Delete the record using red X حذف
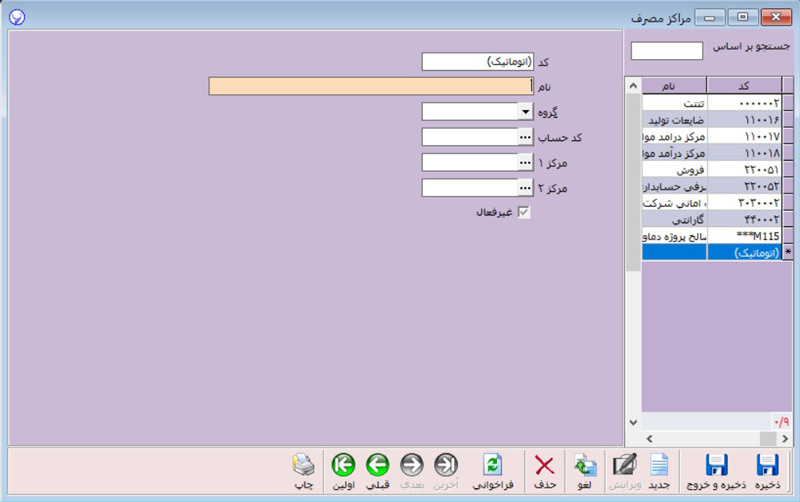 [544, 470]
